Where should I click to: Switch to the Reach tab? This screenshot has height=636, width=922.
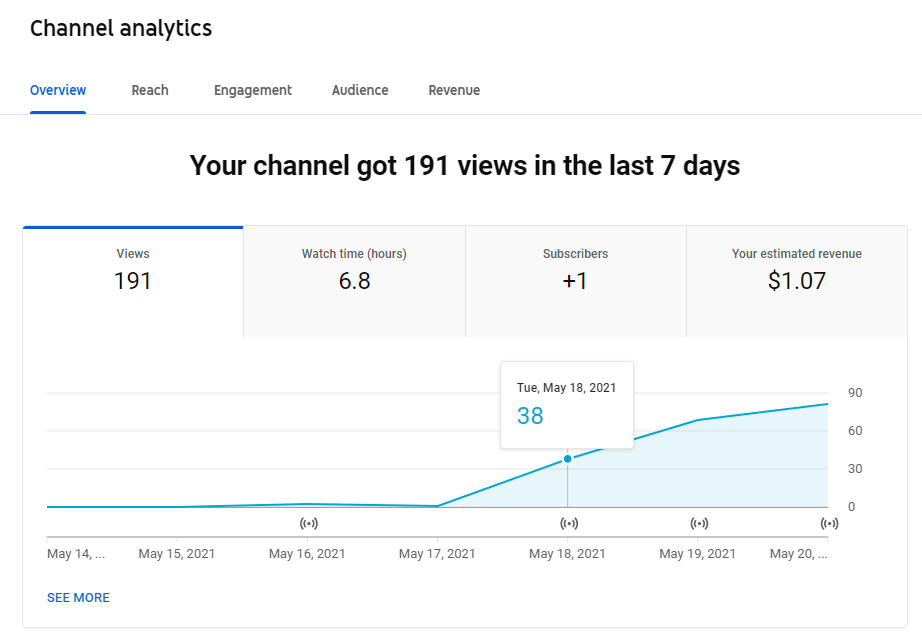(x=150, y=90)
